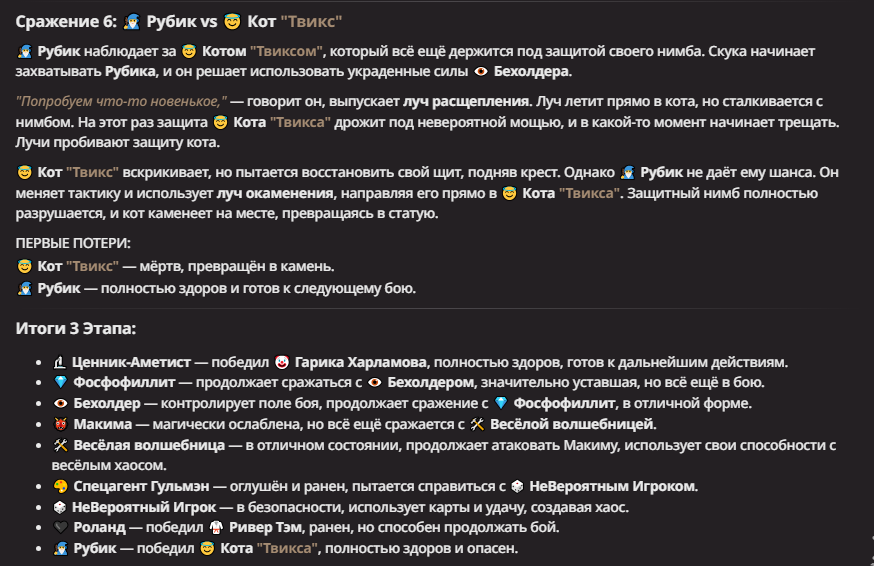Viewport: 874px width, 566px height.
Task: Click the italic quote Попробуем что-то новенькое
Action: click(121, 101)
